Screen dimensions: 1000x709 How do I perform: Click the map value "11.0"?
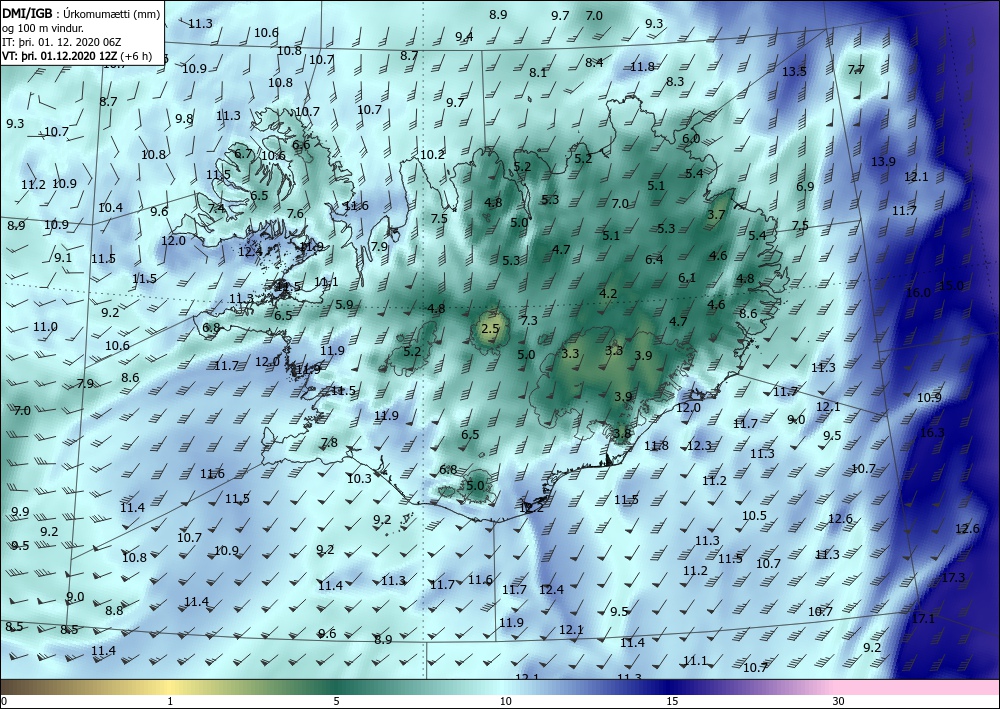pos(45,326)
